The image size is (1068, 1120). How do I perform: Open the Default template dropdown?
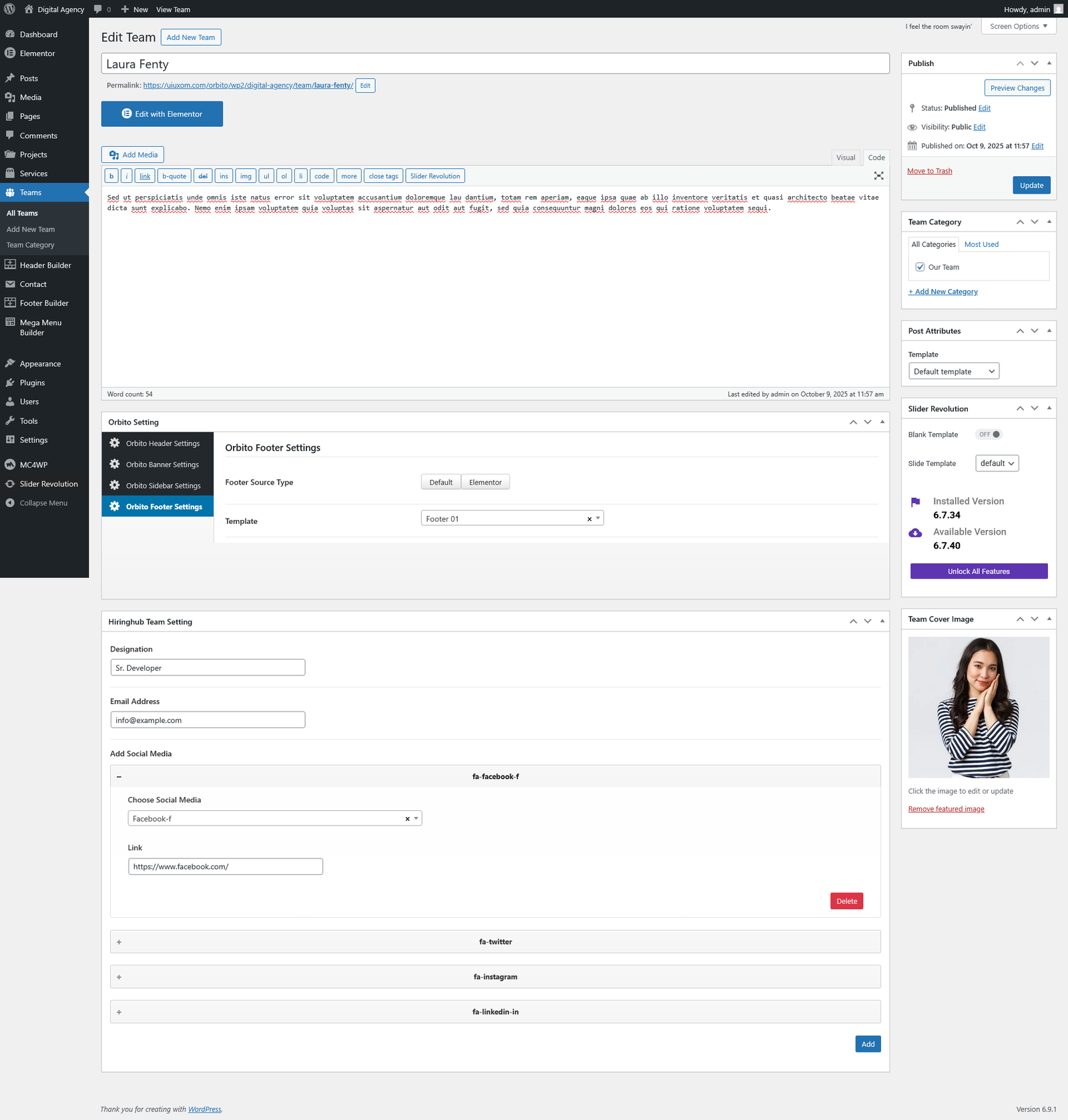[953, 372]
